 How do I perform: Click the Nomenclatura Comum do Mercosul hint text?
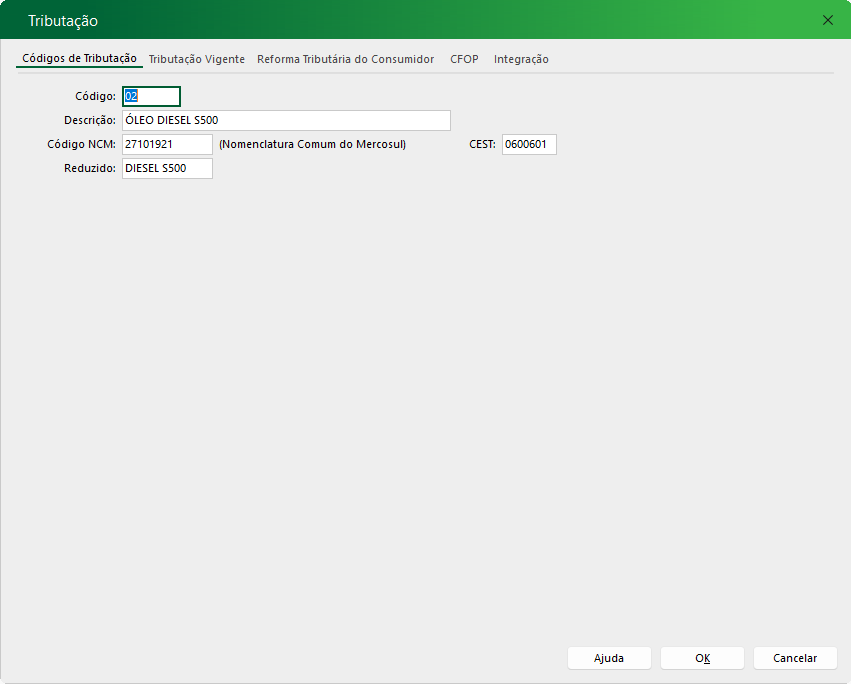[x=312, y=145]
